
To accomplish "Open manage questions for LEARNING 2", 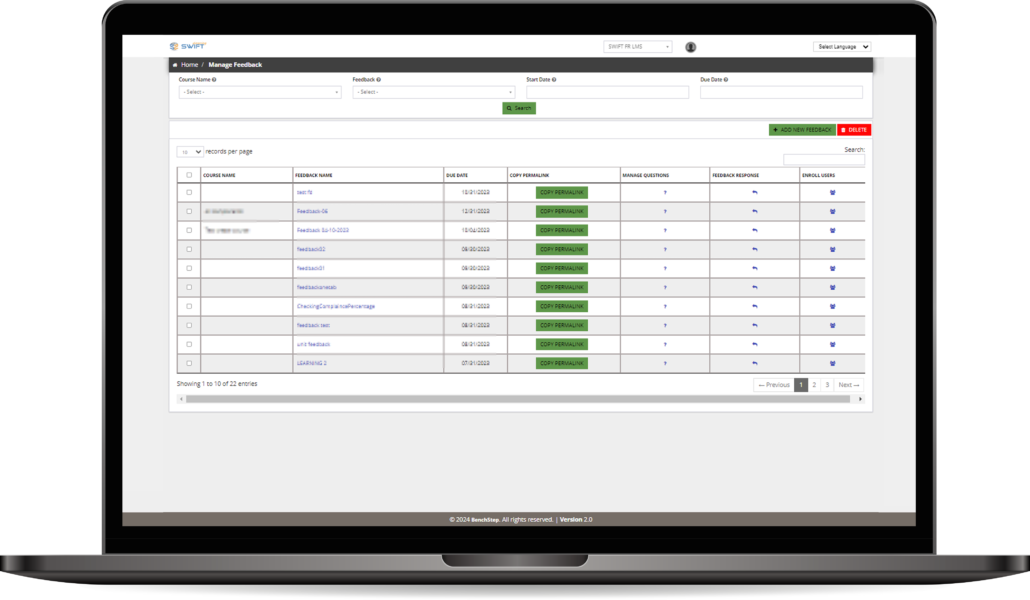I will [665, 363].
